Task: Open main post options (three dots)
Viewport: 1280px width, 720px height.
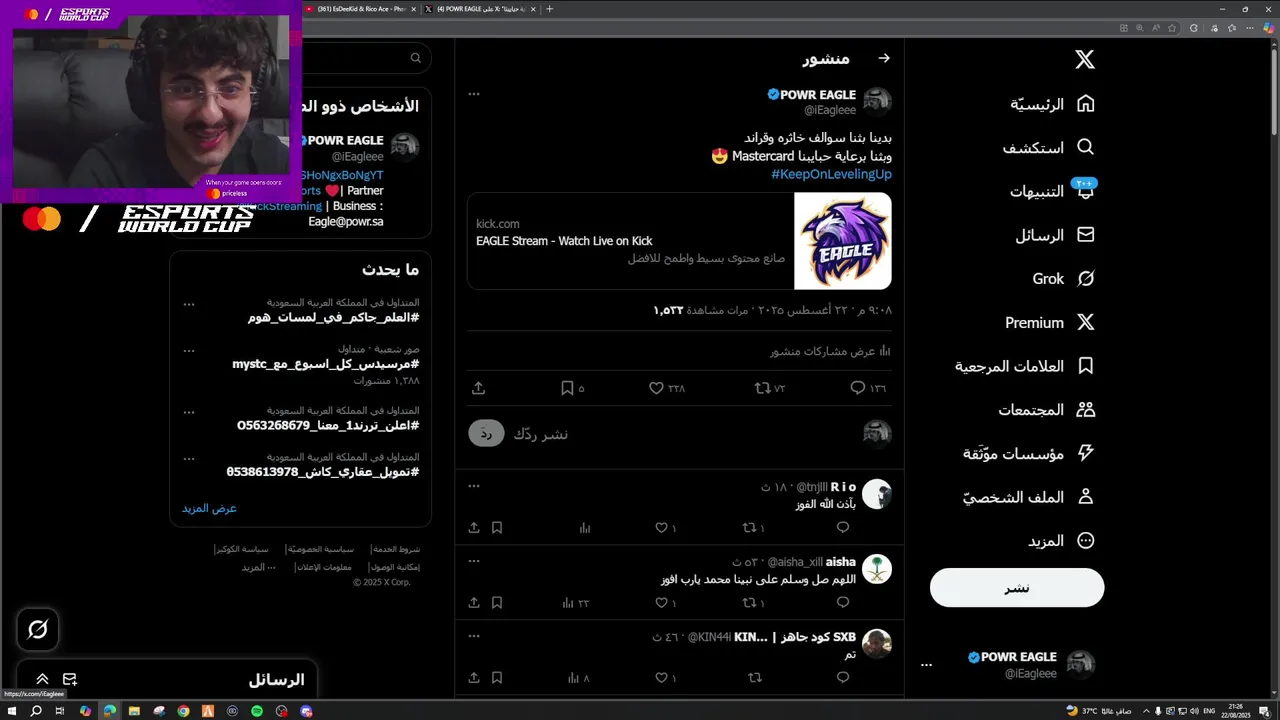Action: pyautogui.click(x=474, y=94)
